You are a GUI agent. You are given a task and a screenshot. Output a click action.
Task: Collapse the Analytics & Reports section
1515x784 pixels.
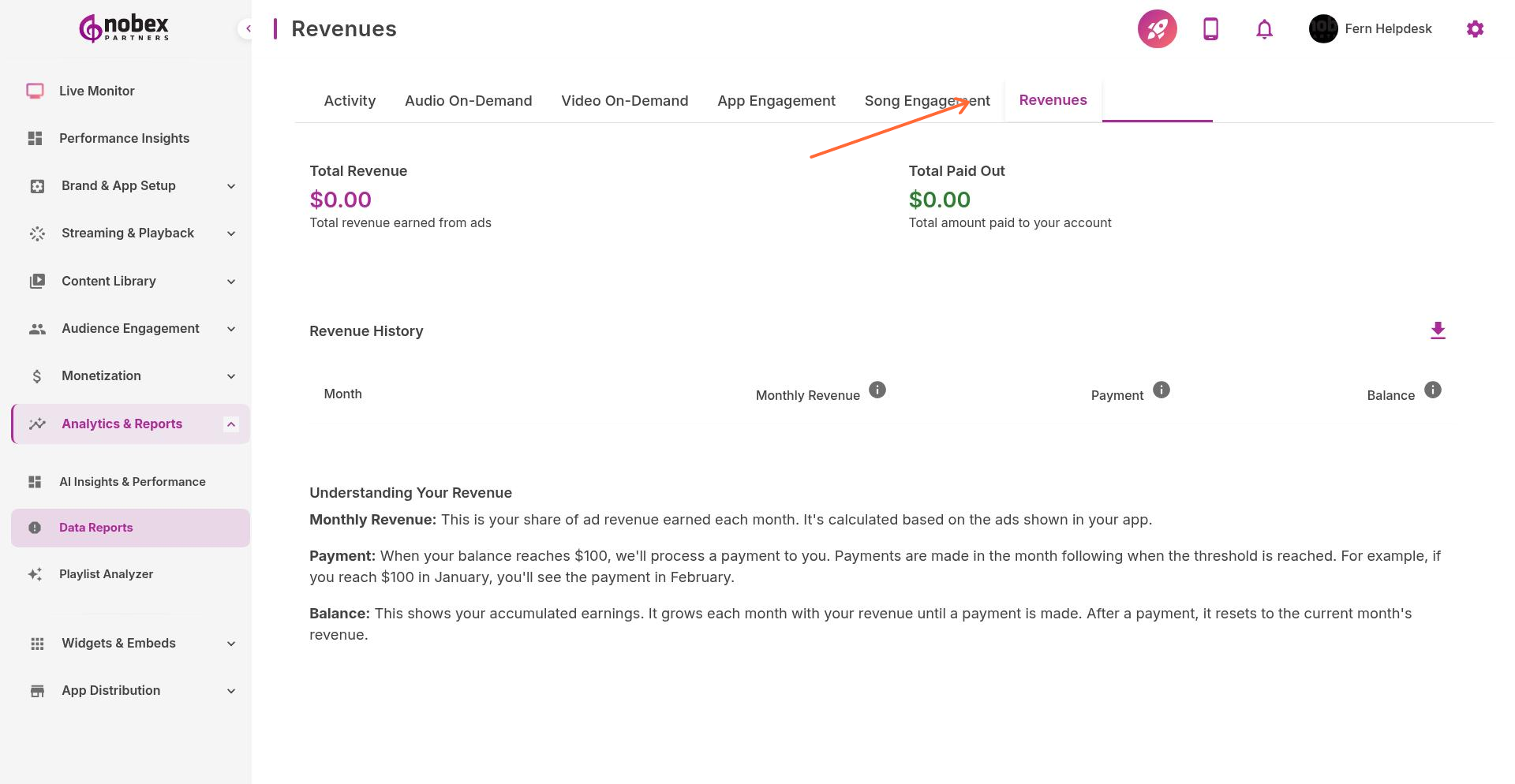point(230,424)
